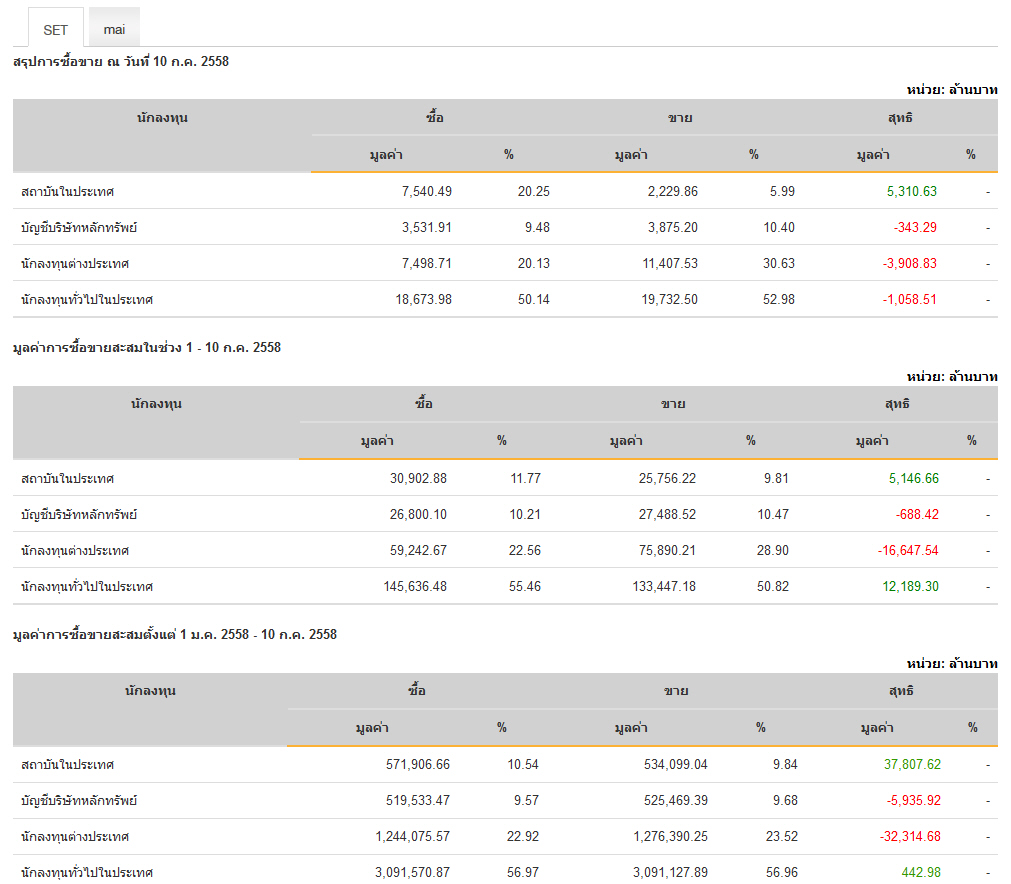Image resolution: width=1011 pixels, height=884 pixels.
Task: Select the 145,636.48 buy value cell
Action: (x=415, y=586)
